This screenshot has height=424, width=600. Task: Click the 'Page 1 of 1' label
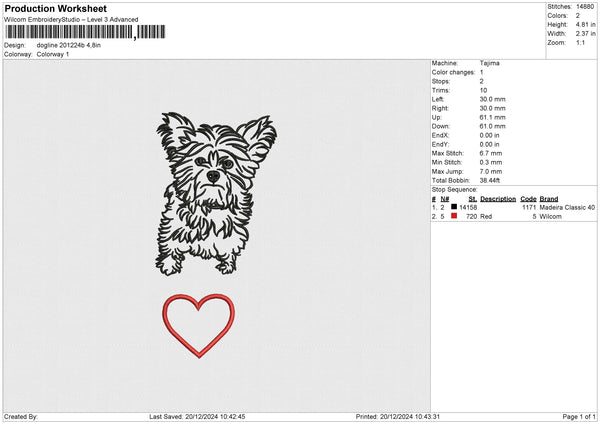tap(579, 417)
